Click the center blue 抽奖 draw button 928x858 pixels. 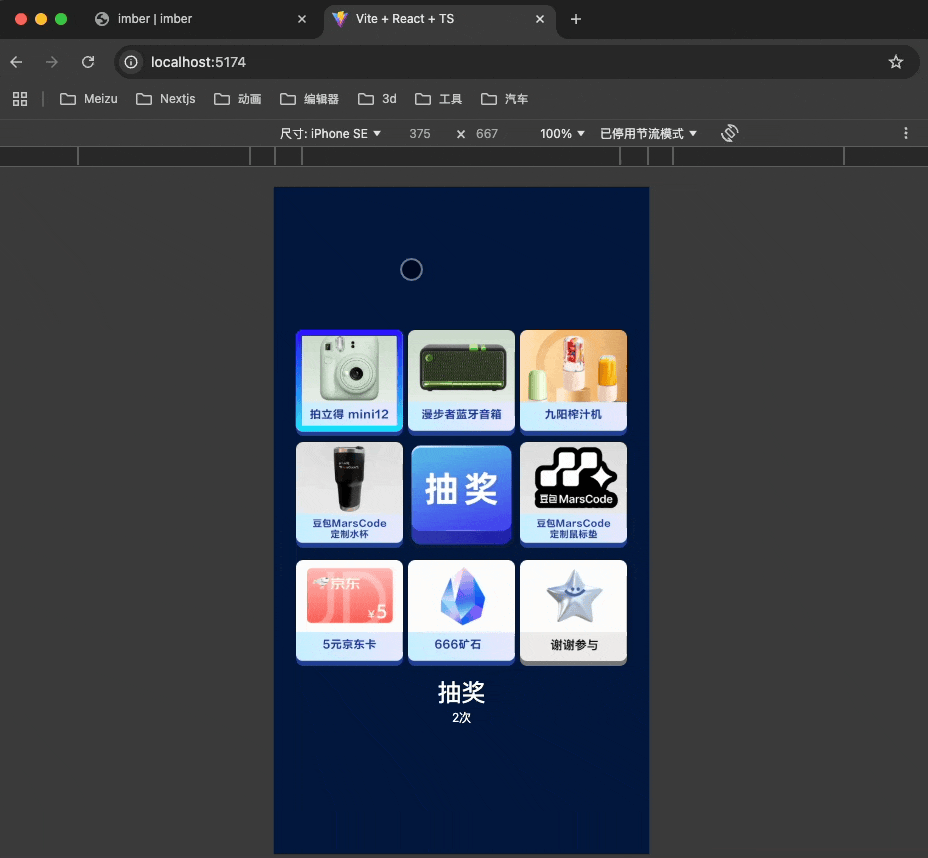(461, 493)
